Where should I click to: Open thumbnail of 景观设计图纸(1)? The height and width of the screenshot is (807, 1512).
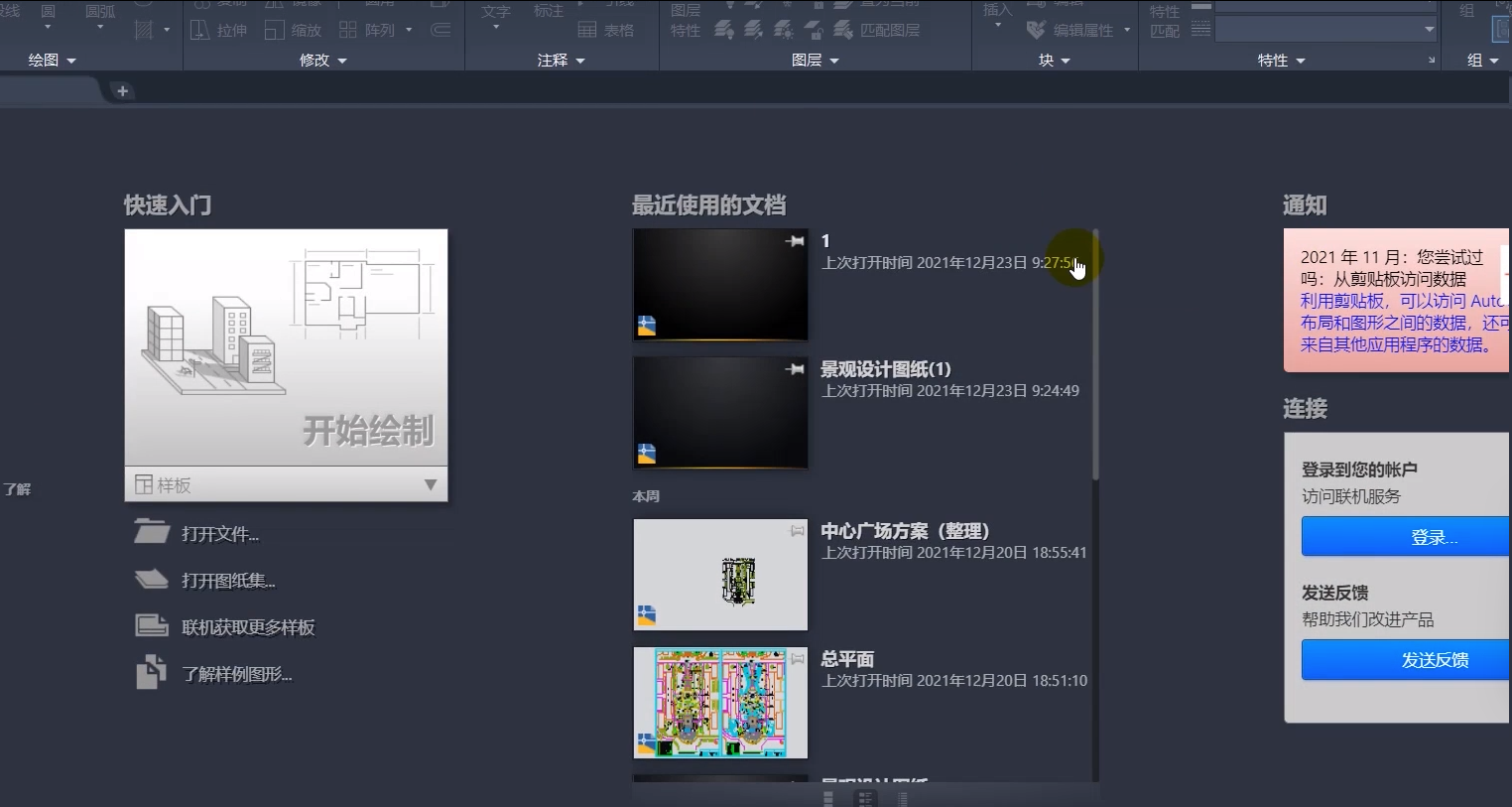click(720, 413)
